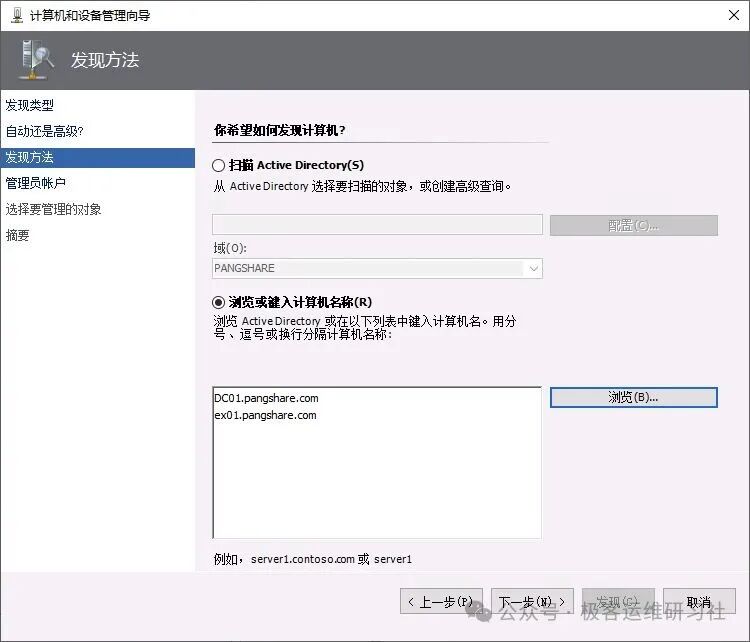Viewport: 750px width, 642px height.
Task: Click ex01.pangshare.com in the computer list
Action: pyautogui.click(x=265, y=415)
